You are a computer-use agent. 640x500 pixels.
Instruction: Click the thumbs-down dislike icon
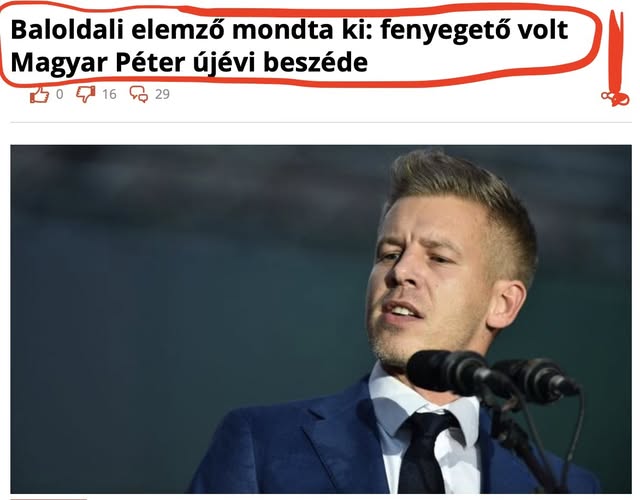tap(86, 94)
